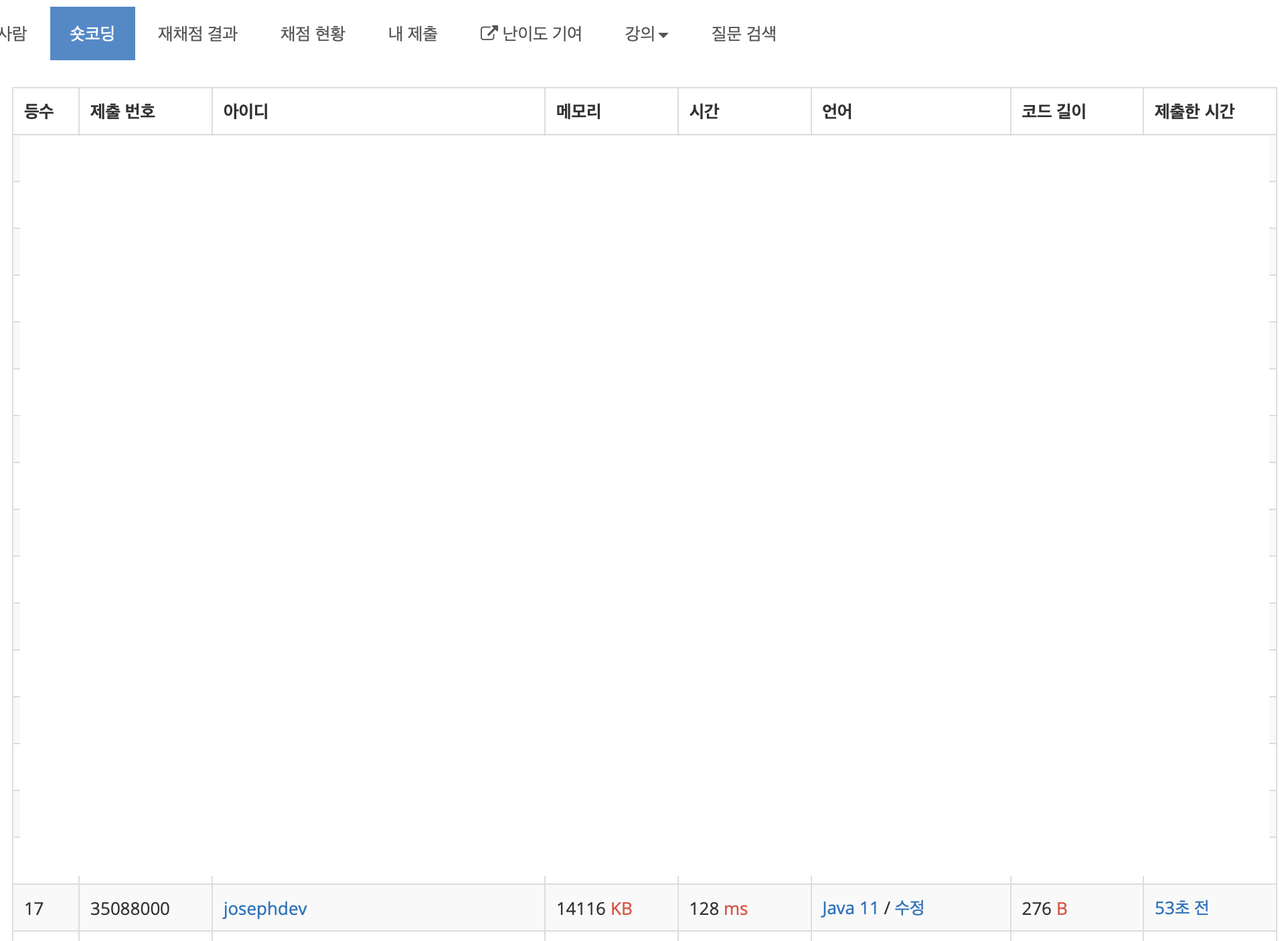
Task: Click the 메모리 column header
Action: 578,111
